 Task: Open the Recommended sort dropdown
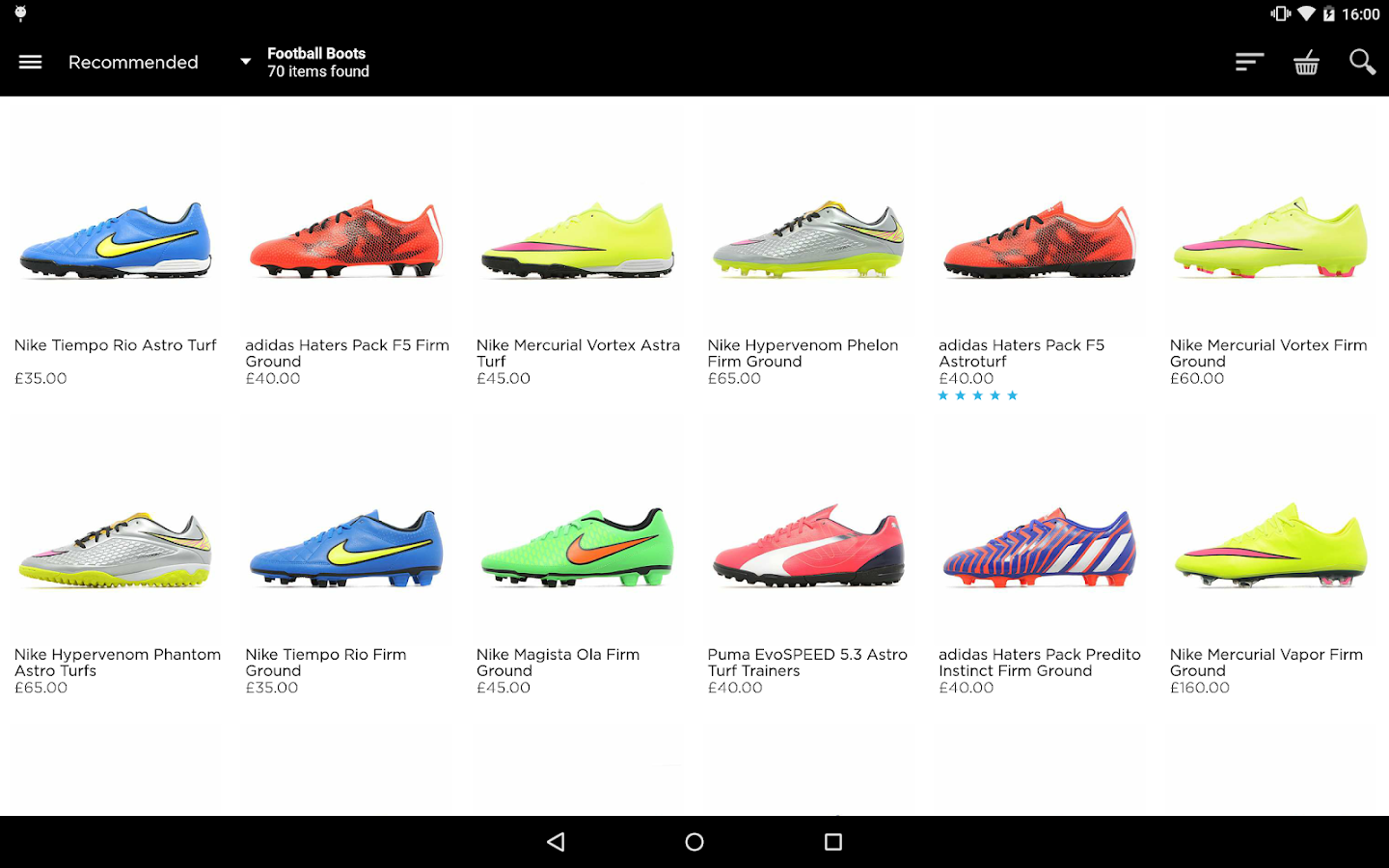tap(159, 62)
